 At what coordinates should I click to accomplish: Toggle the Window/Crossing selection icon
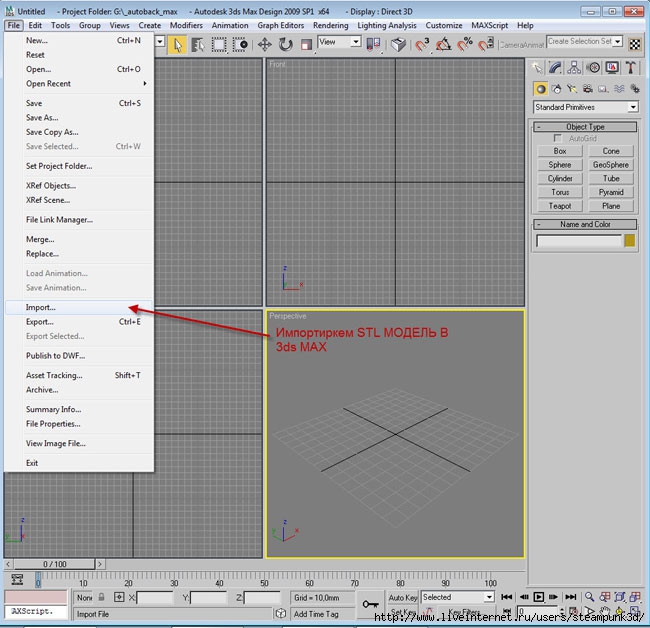click(240, 45)
